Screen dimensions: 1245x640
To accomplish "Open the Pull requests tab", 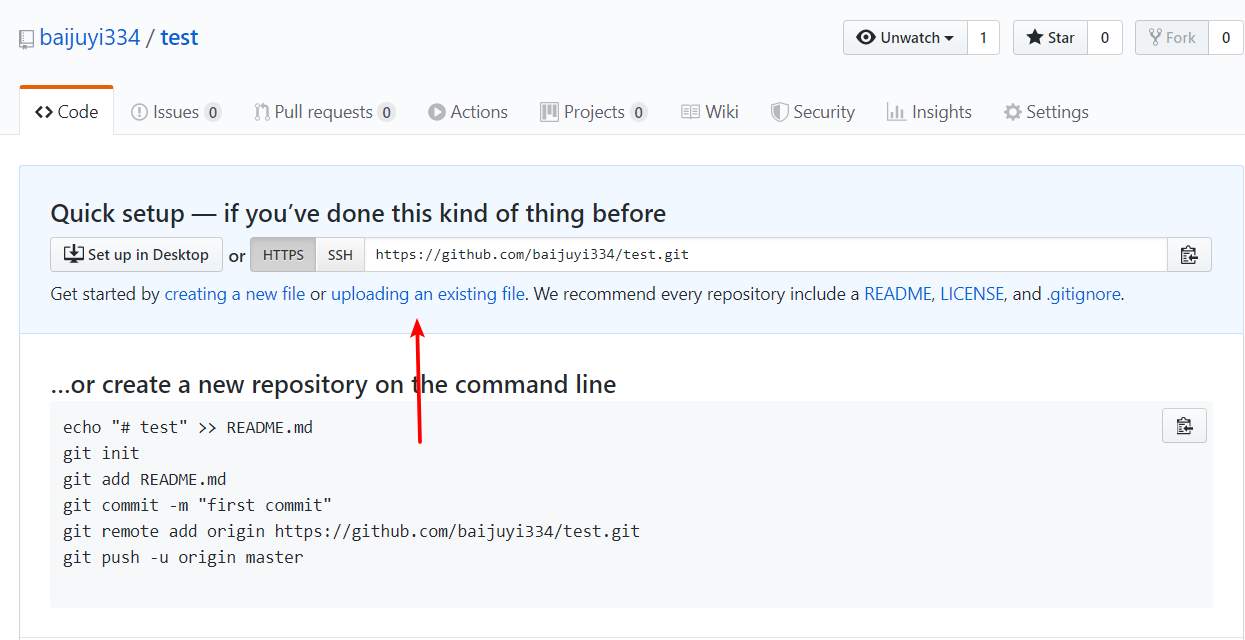I will pos(324,112).
